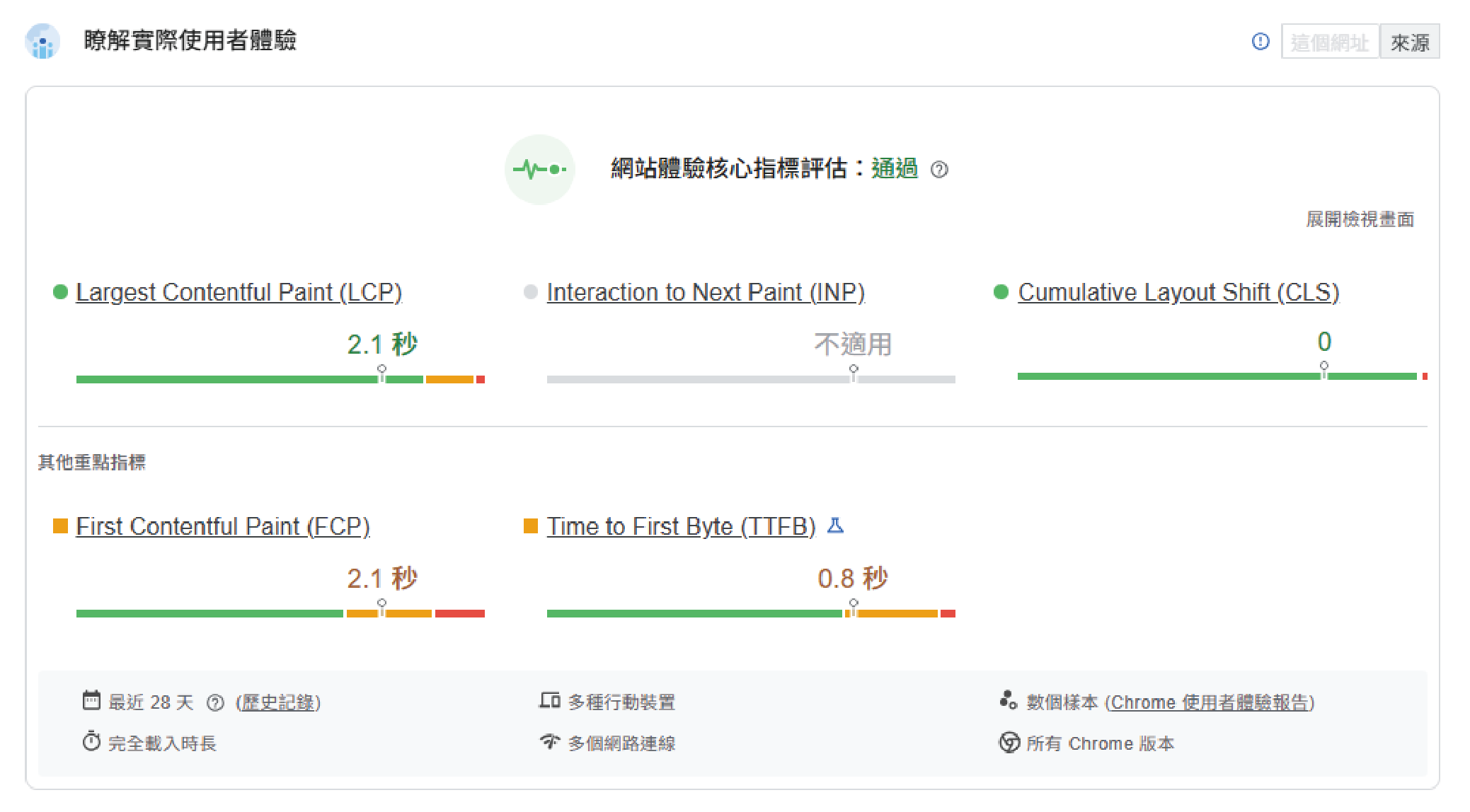Switch to the 這個網址 tab
1470x812 pixels.
(x=1330, y=42)
